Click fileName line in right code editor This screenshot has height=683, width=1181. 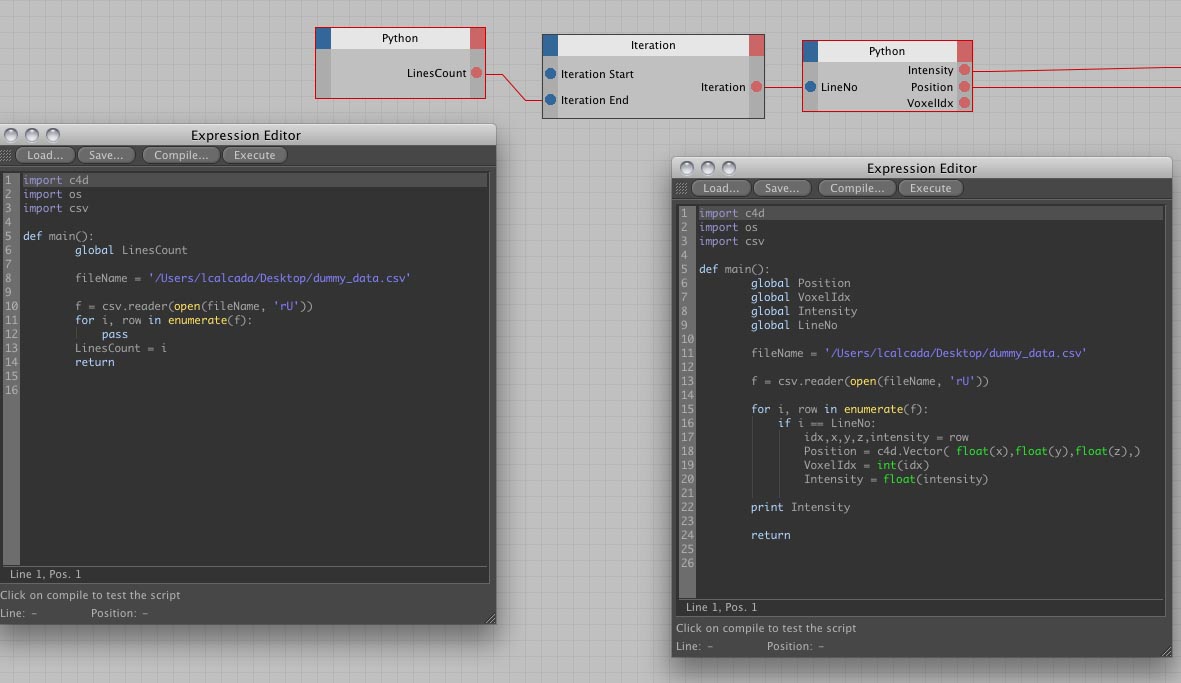[918, 353]
